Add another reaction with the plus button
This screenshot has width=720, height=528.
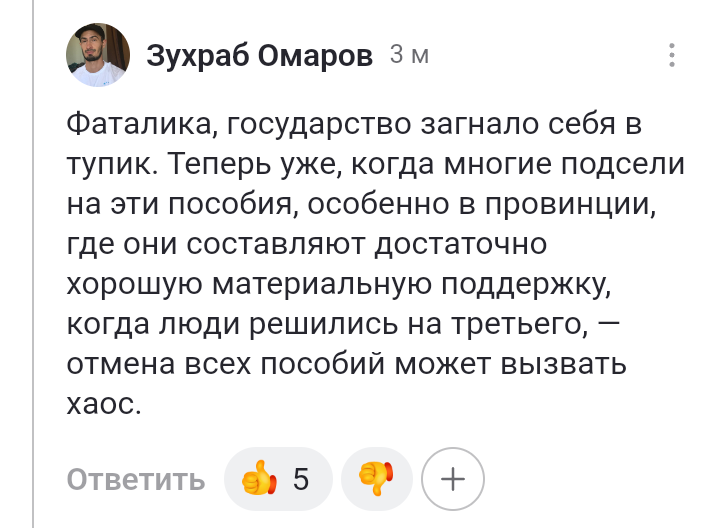pyautogui.click(x=453, y=479)
